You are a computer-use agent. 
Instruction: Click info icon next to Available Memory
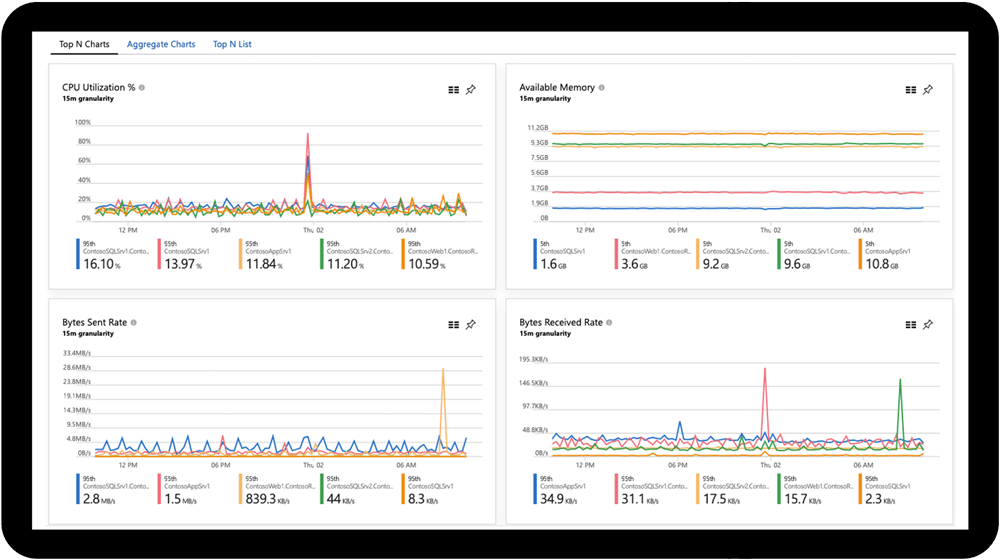click(x=601, y=87)
